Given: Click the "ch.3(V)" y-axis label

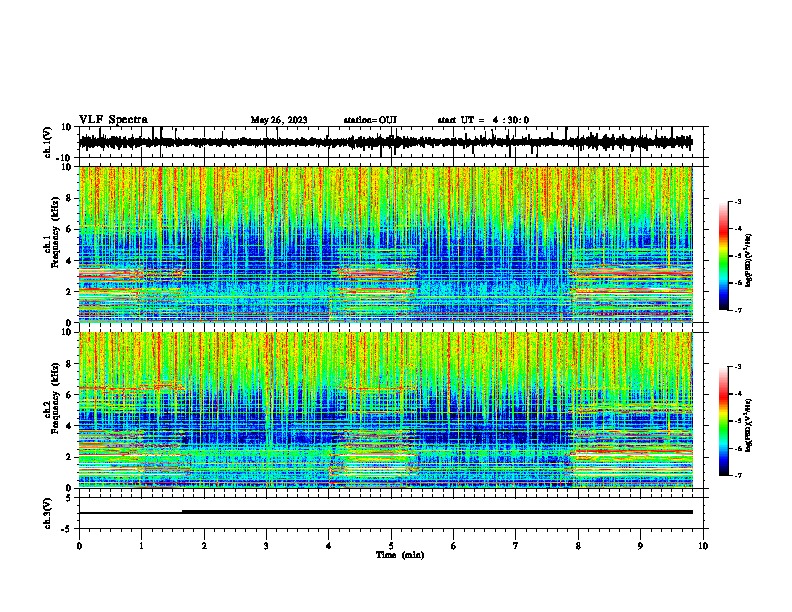Looking at the screenshot, I should [x=48, y=513].
